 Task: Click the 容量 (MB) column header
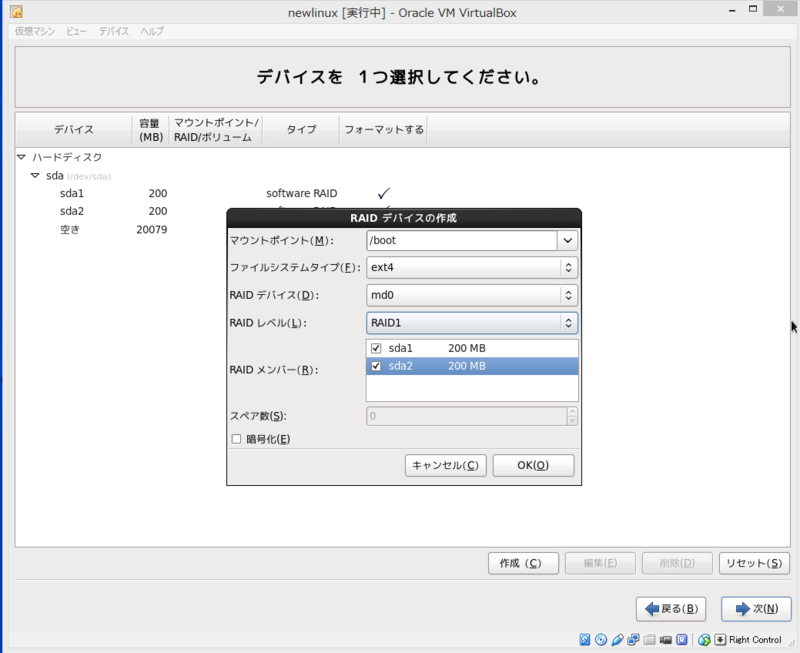click(x=151, y=130)
